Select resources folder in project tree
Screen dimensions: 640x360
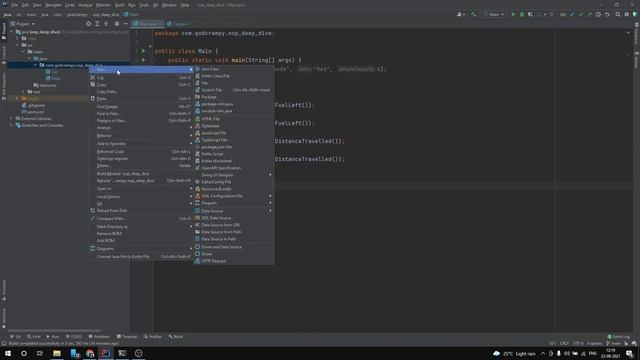point(45,85)
